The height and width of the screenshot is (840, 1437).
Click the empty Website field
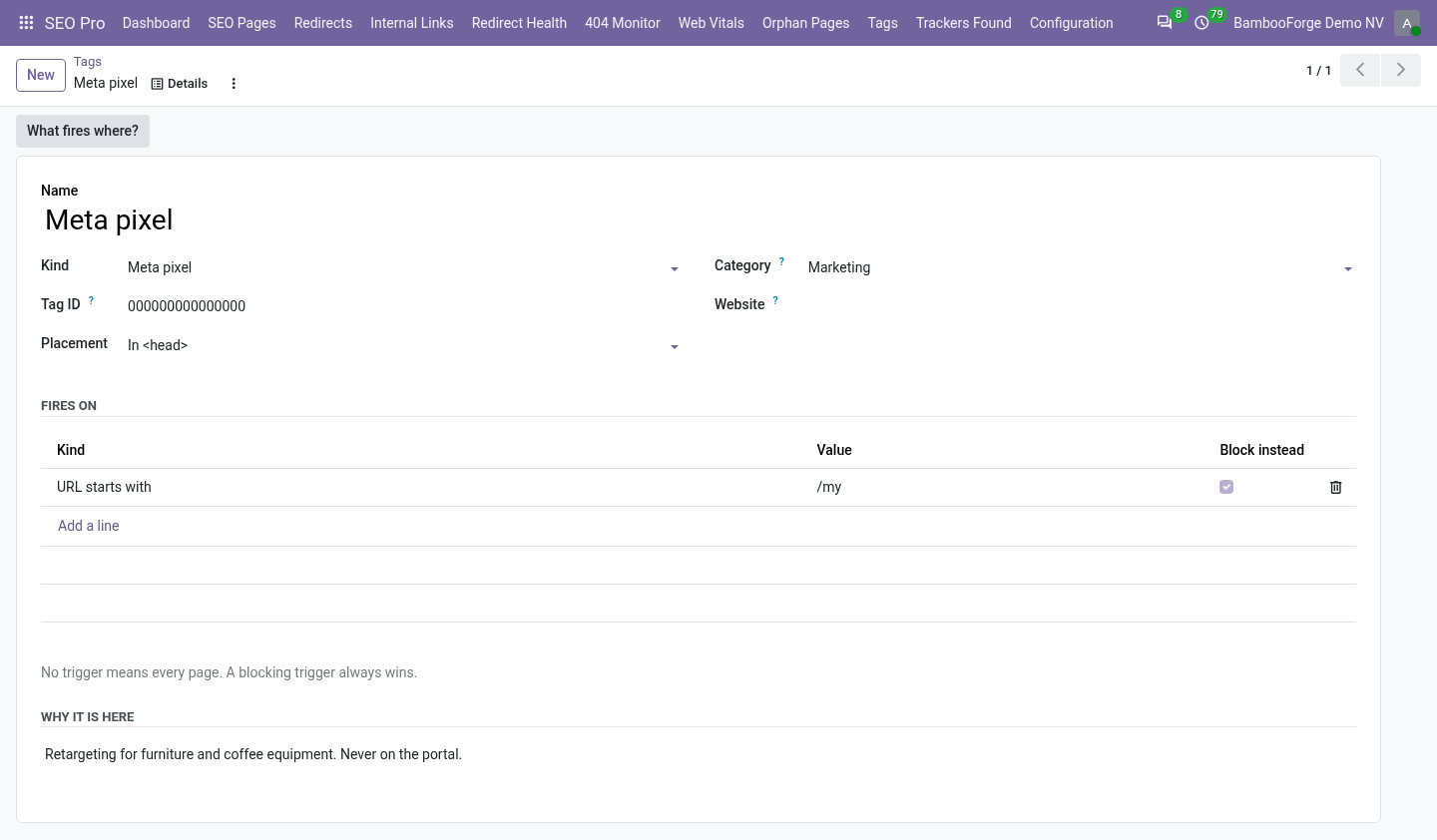click(1082, 306)
